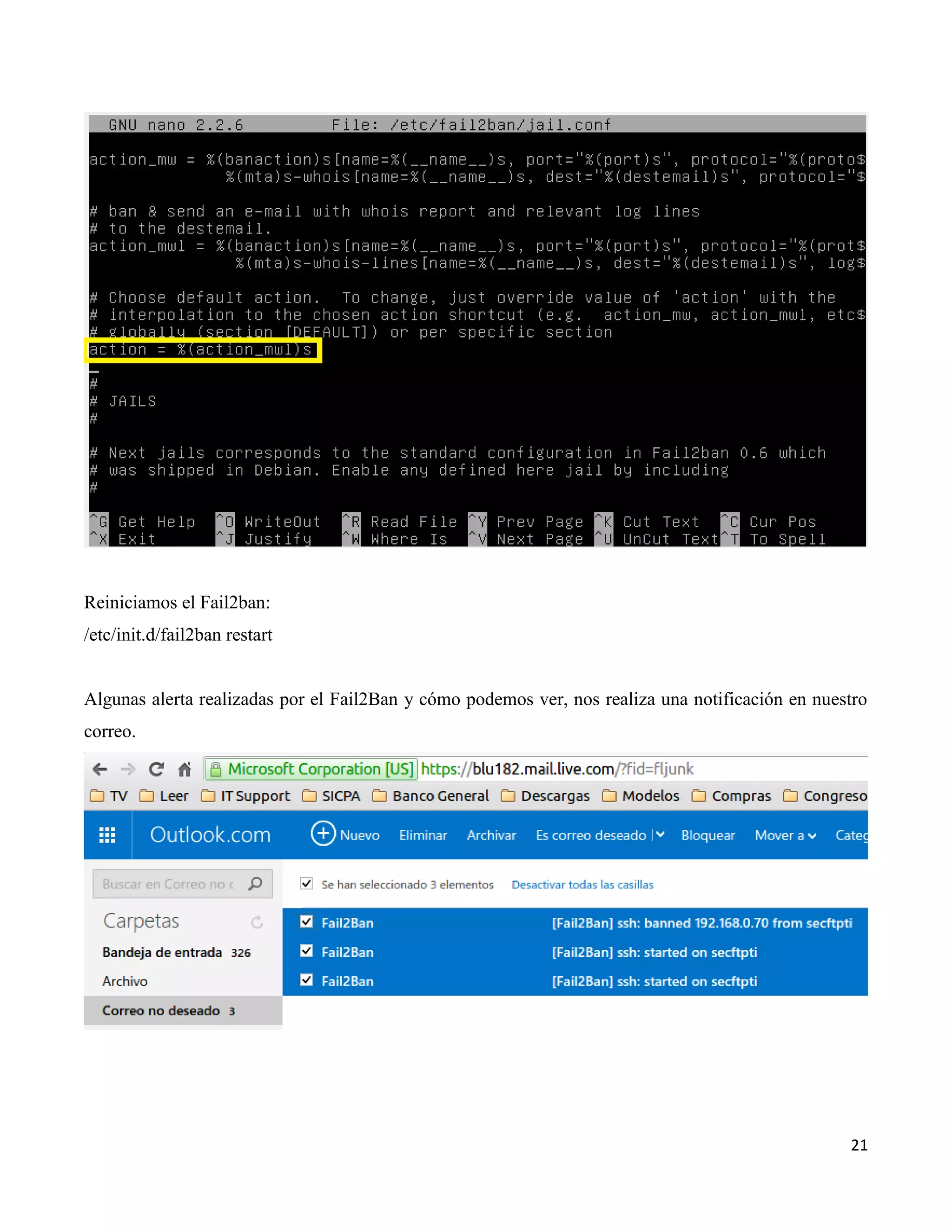This screenshot has height=1232, width=952.
Task: Click the browser forward arrow
Action: [x=129, y=769]
